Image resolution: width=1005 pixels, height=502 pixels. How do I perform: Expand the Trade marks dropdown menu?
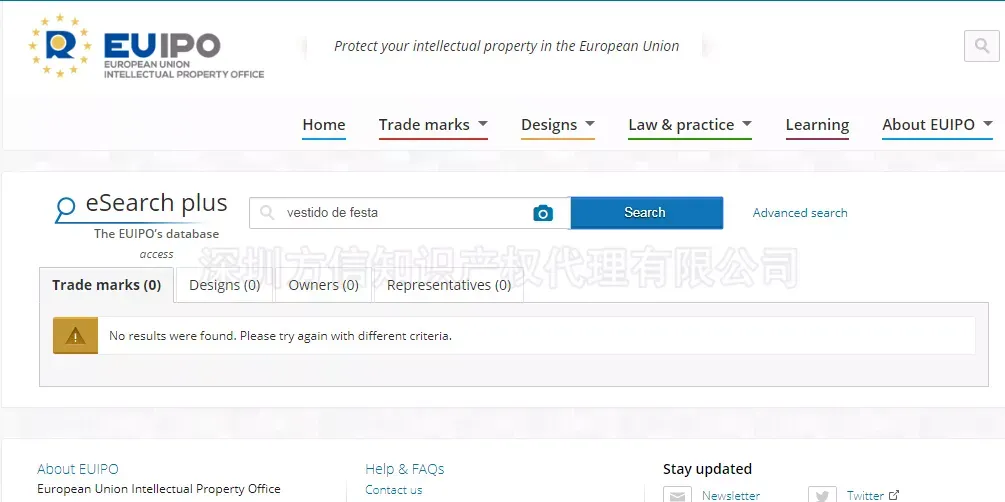[x=433, y=125]
